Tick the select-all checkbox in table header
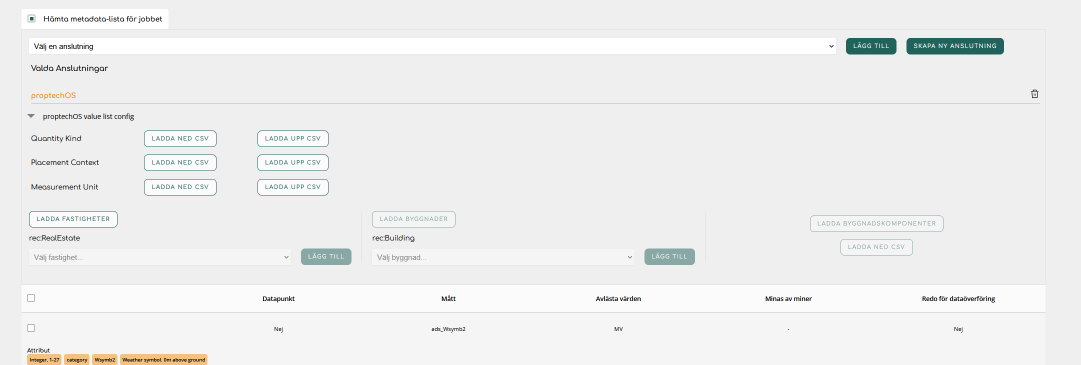 31,298
